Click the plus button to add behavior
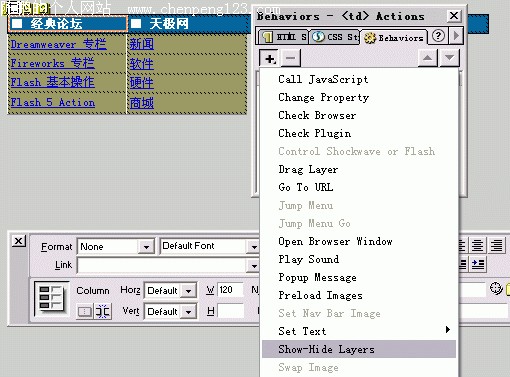510x377 pixels. coord(270,58)
